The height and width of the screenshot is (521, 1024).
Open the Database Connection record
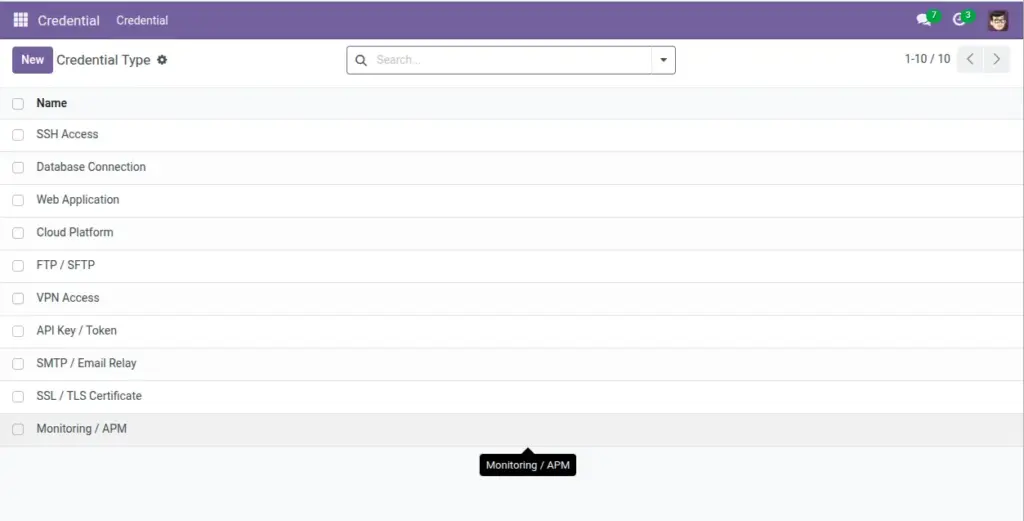[91, 166]
